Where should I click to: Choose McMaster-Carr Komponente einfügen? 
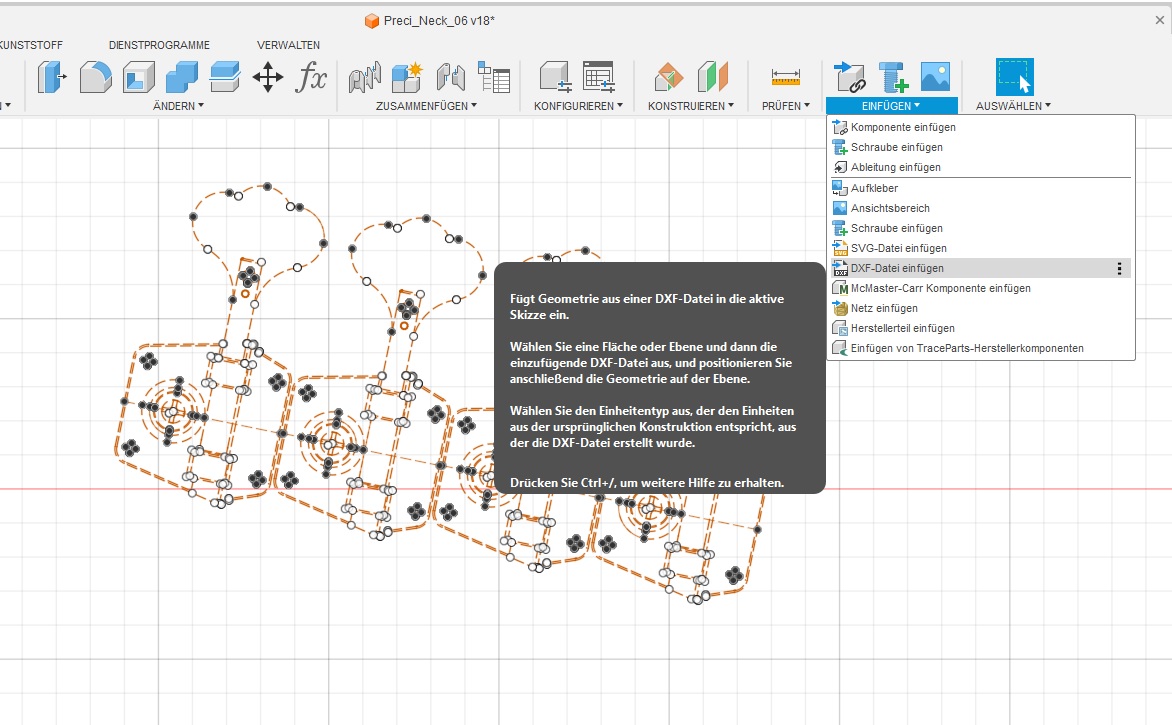[981, 289]
